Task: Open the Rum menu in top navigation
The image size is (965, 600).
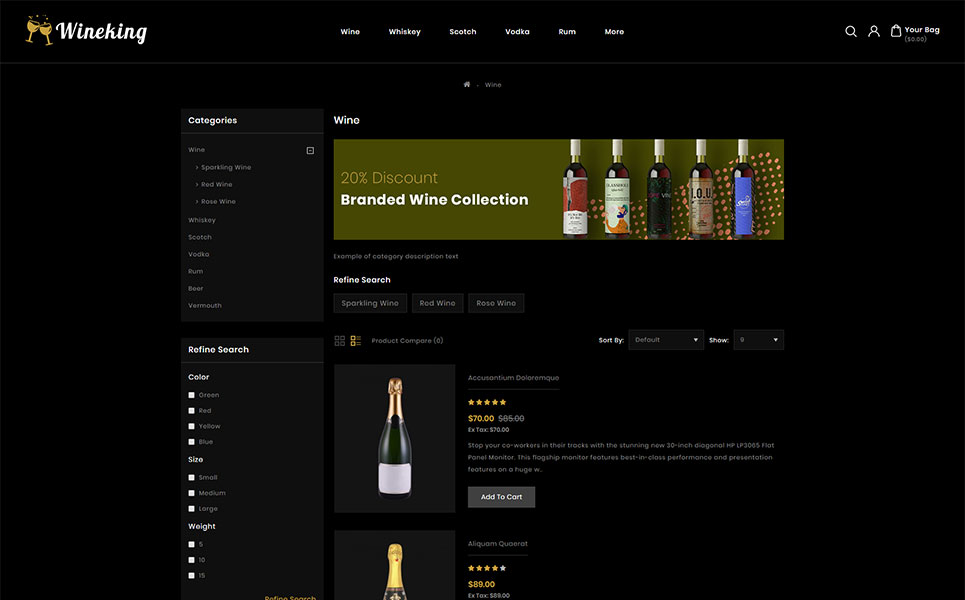Action: pos(567,31)
